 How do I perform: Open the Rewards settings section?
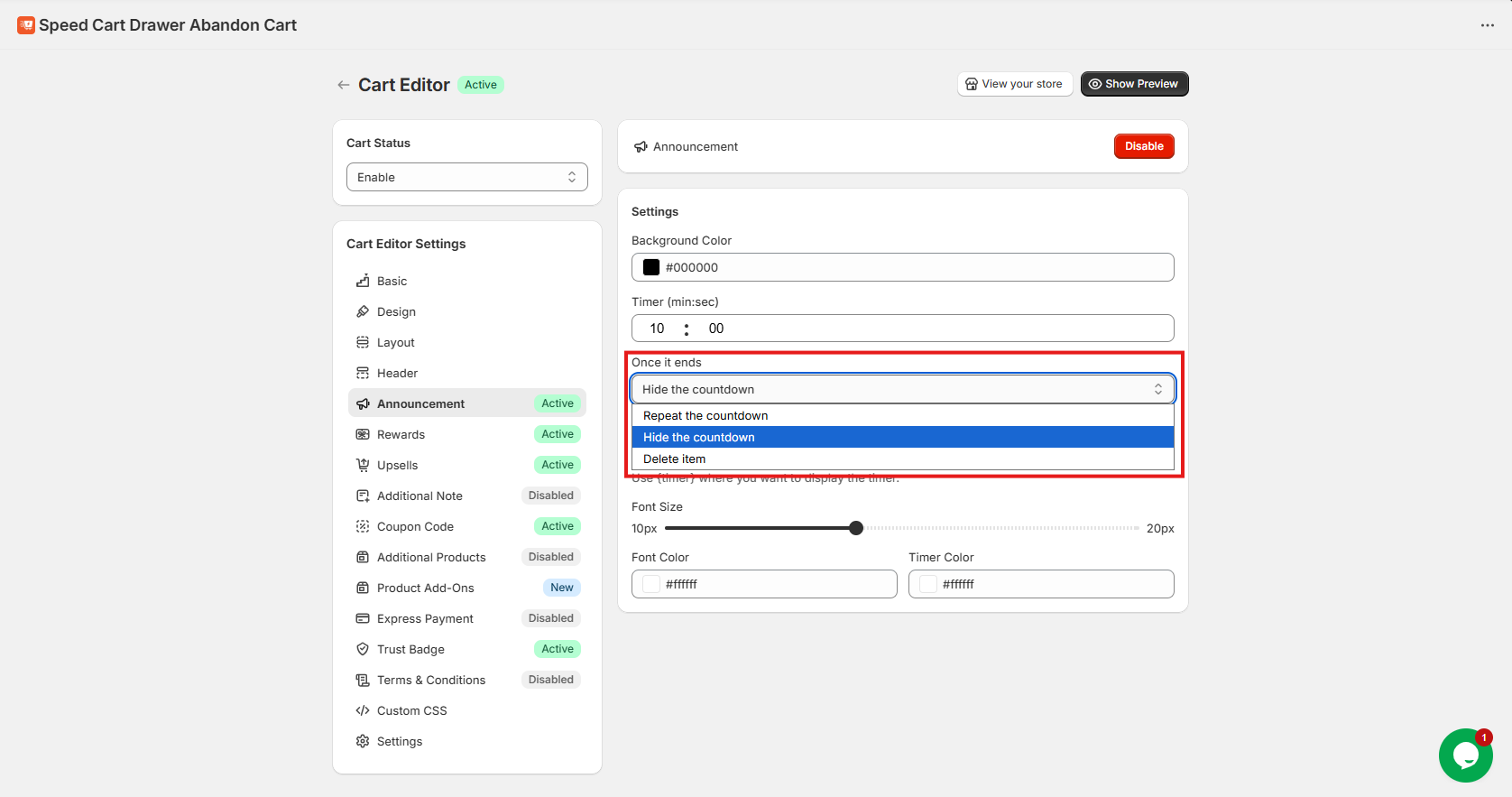[401, 434]
